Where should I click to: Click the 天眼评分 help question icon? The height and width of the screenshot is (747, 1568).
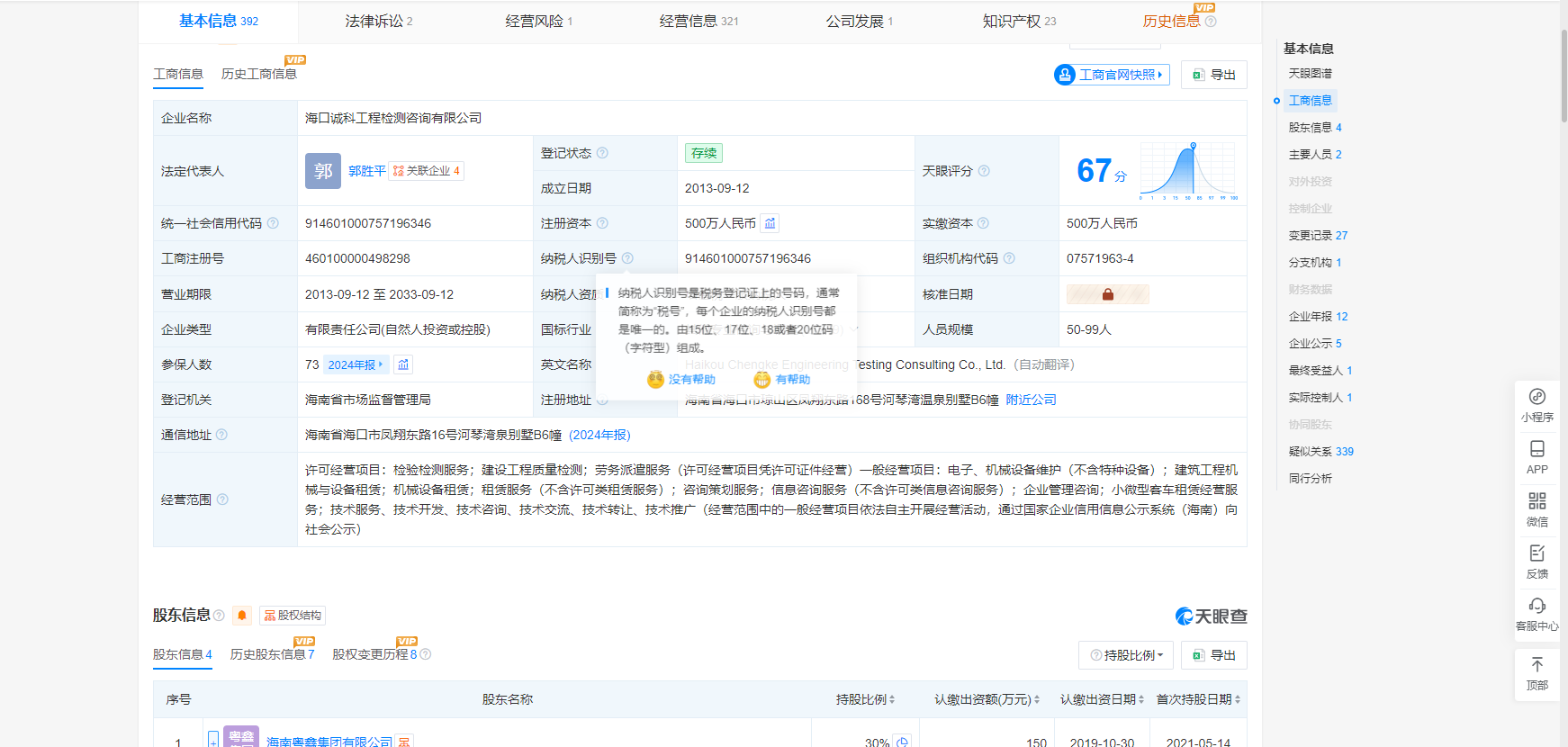984,171
